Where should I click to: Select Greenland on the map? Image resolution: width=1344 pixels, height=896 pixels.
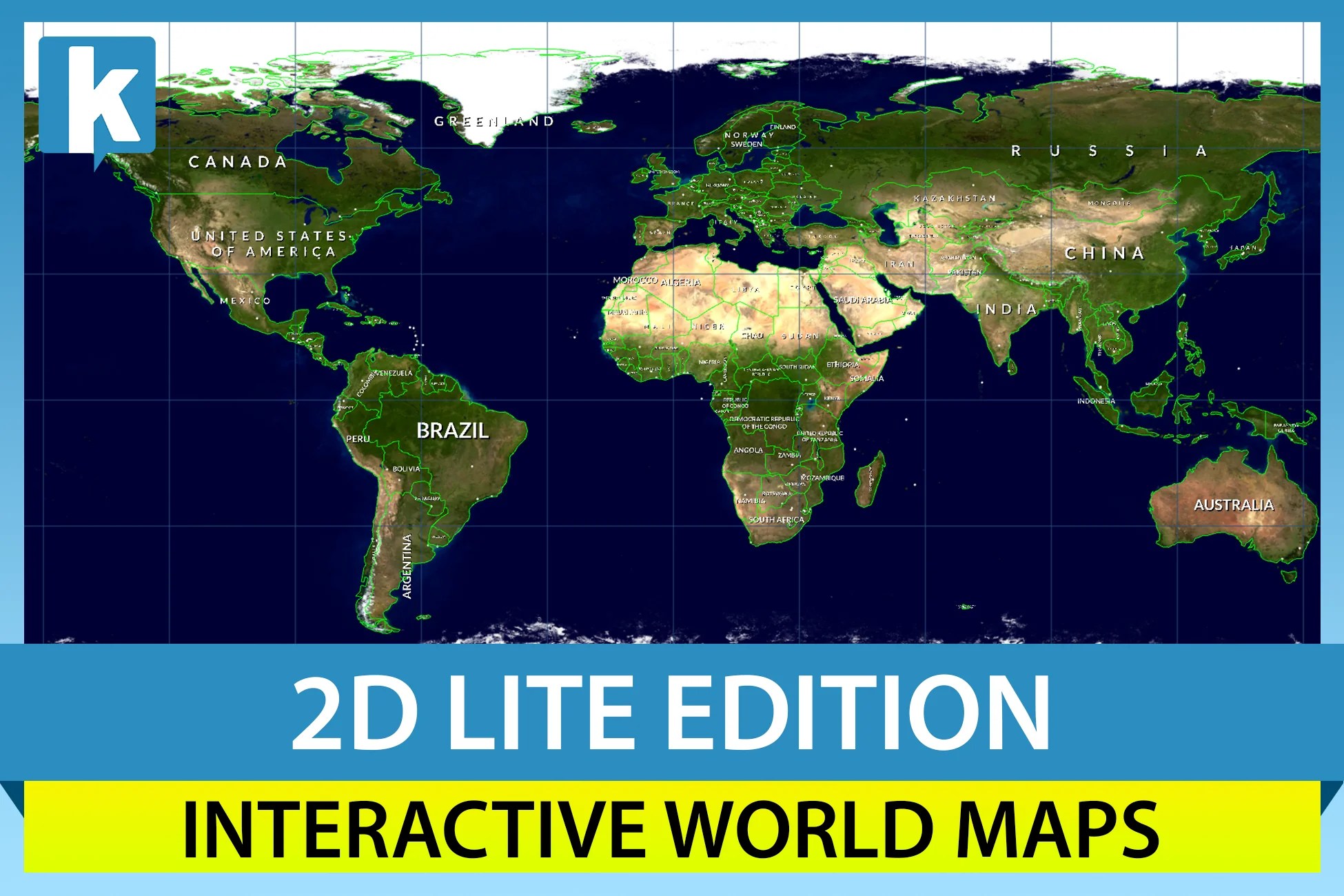coord(493,121)
